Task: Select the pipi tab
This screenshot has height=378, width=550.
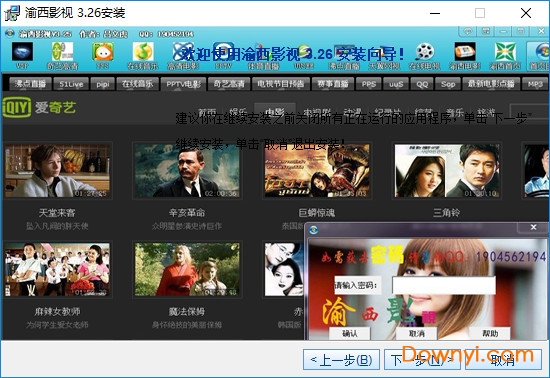Action: click(x=103, y=84)
